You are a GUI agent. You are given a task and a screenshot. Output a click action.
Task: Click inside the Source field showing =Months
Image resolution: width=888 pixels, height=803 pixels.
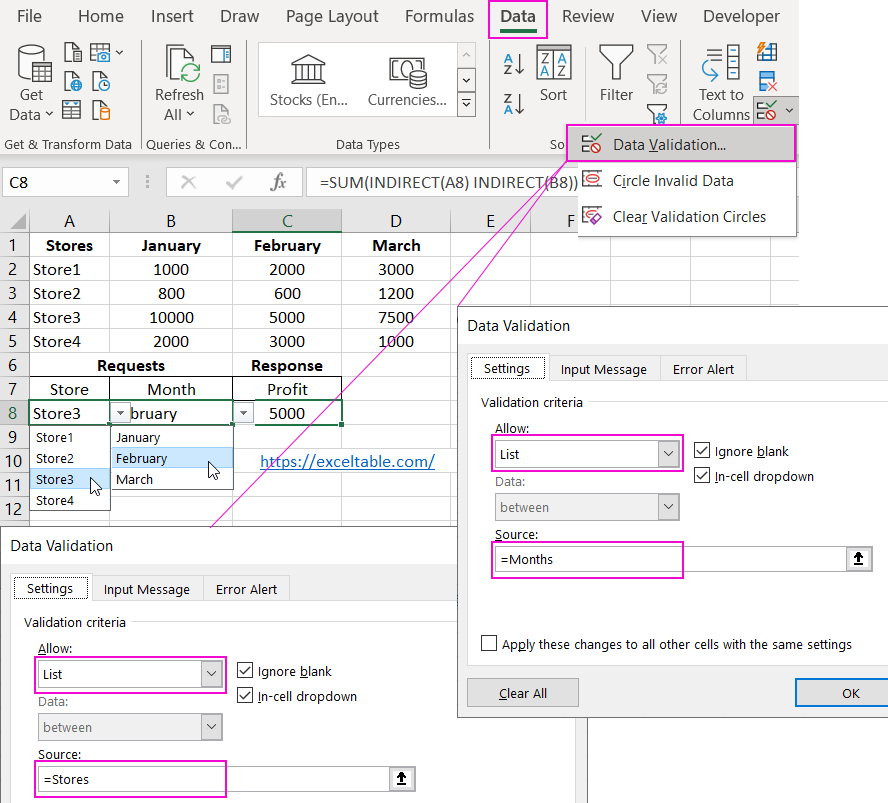pos(587,559)
